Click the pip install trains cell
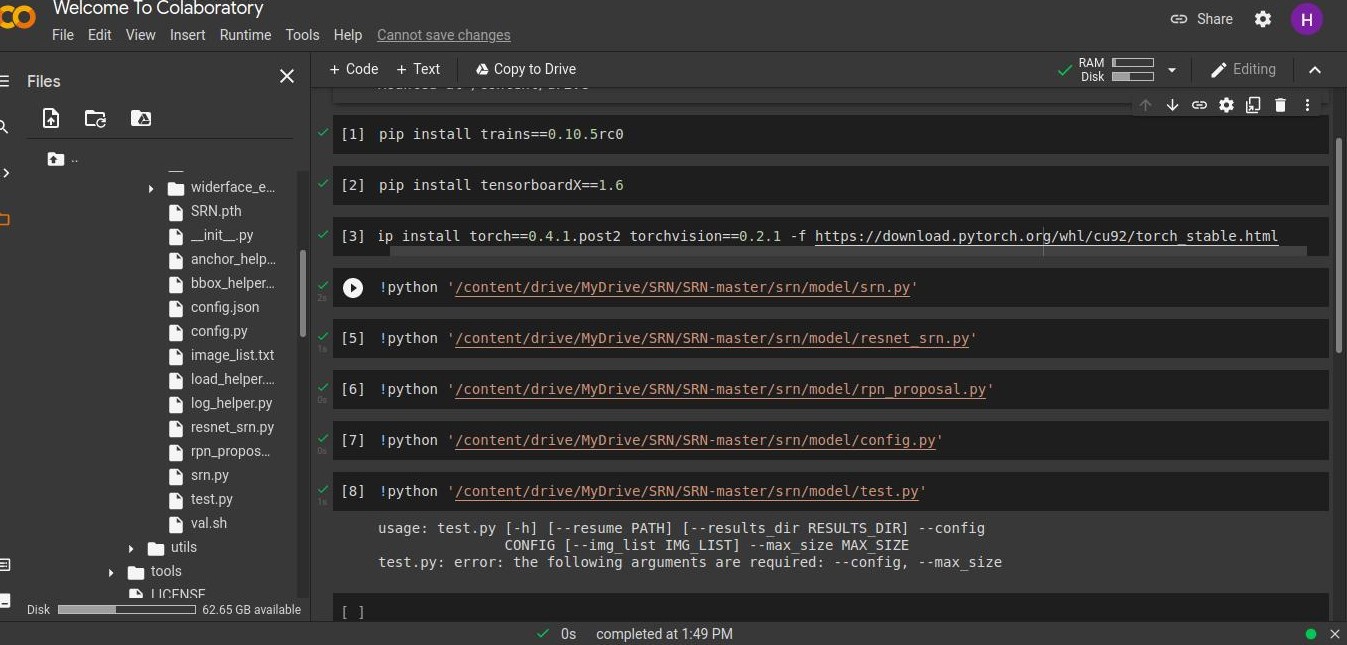The image size is (1347, 645). click(x=830, y=134)
